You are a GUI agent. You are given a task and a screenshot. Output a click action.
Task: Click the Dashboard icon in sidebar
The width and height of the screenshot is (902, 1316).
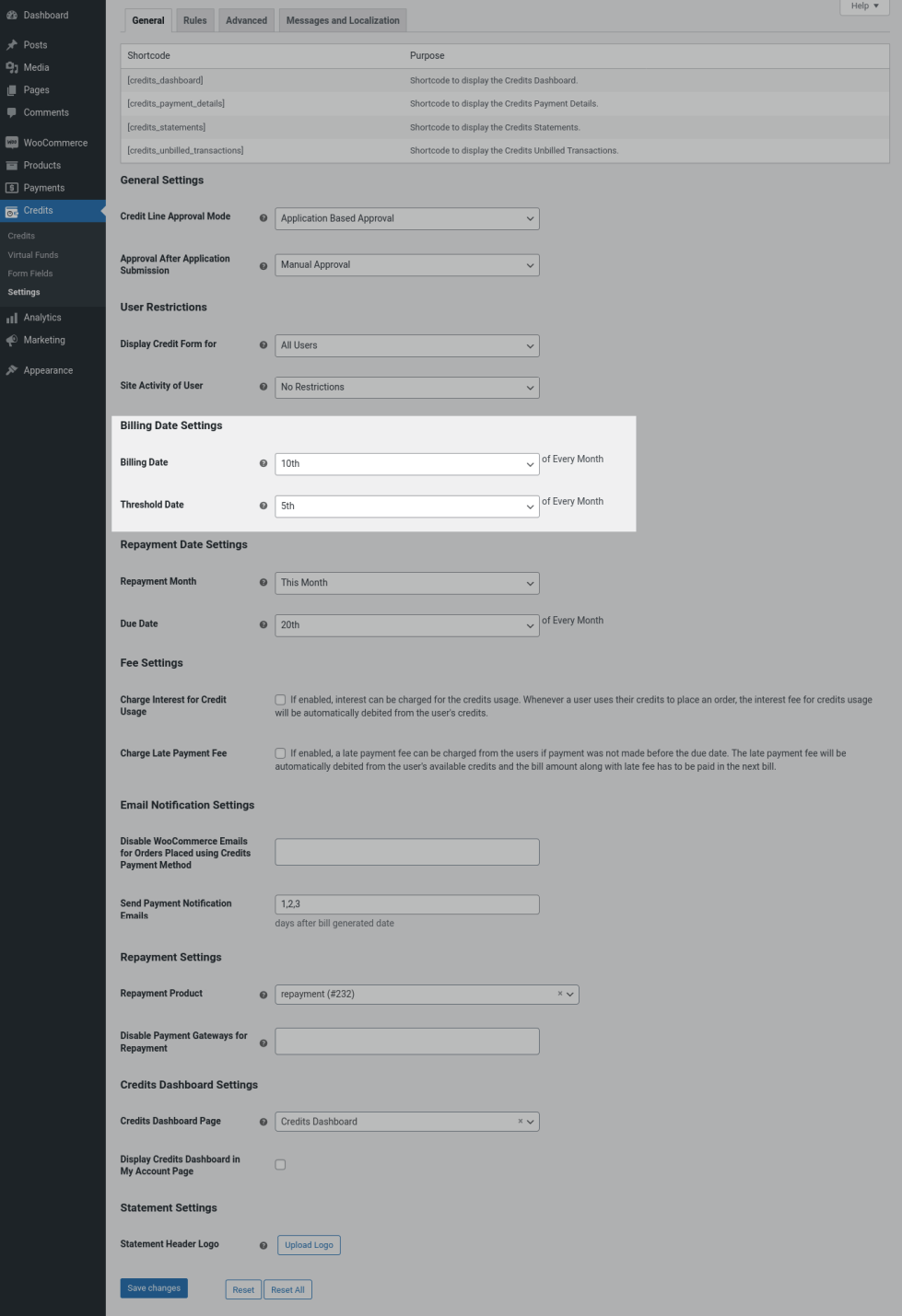12,16
